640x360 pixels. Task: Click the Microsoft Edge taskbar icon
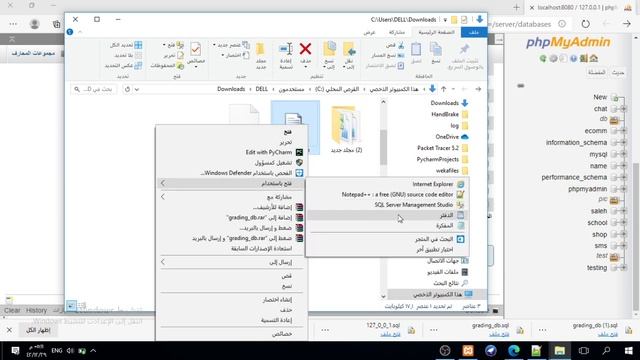pyautogui.click(x=513, y=351)
